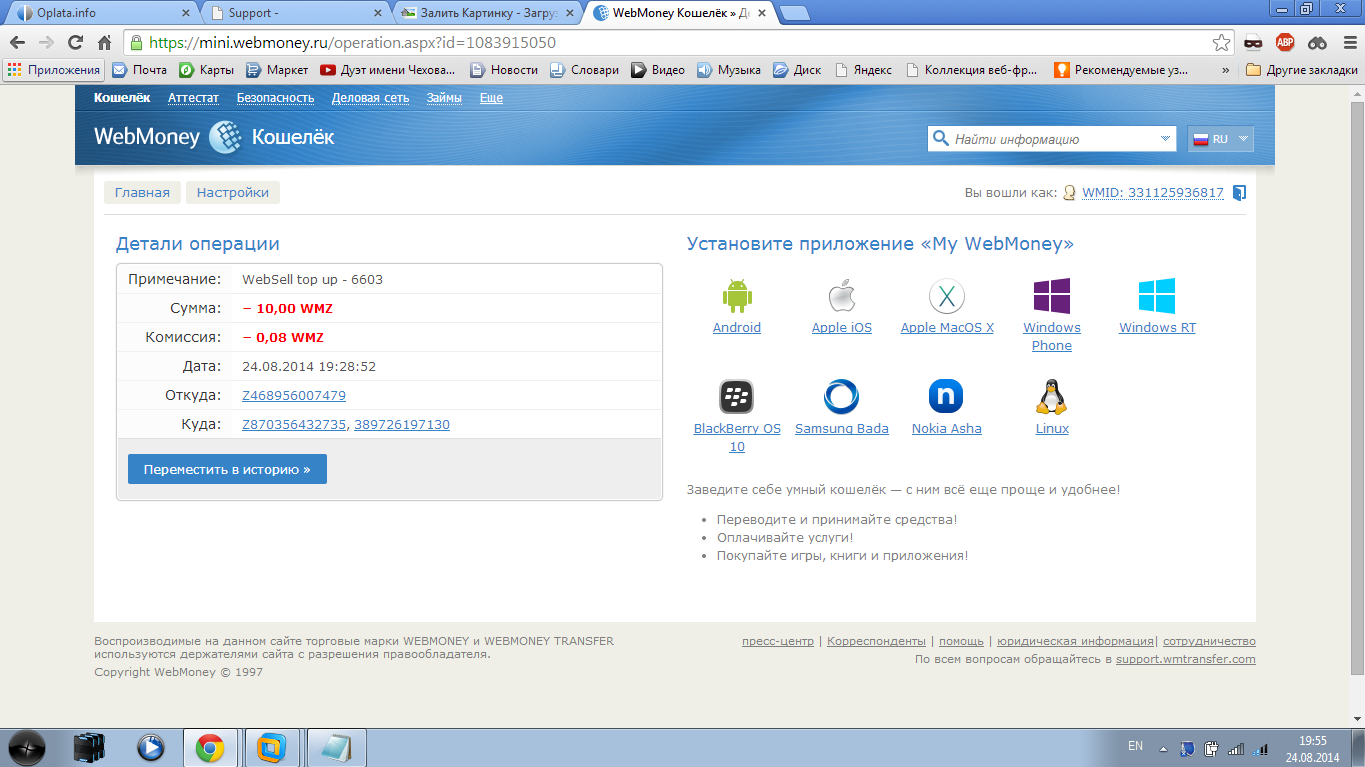Click the Windows Start orb
The height and width of the screenshot is (767, 1365).
[27, 747]
